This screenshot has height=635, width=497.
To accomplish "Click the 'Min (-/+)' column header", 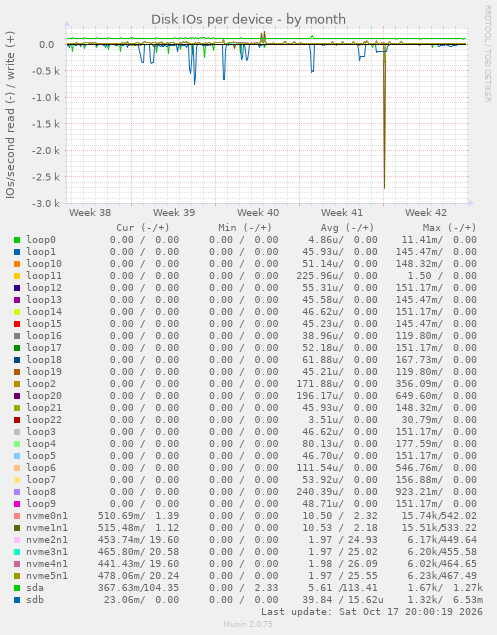I will pos(245,228).
